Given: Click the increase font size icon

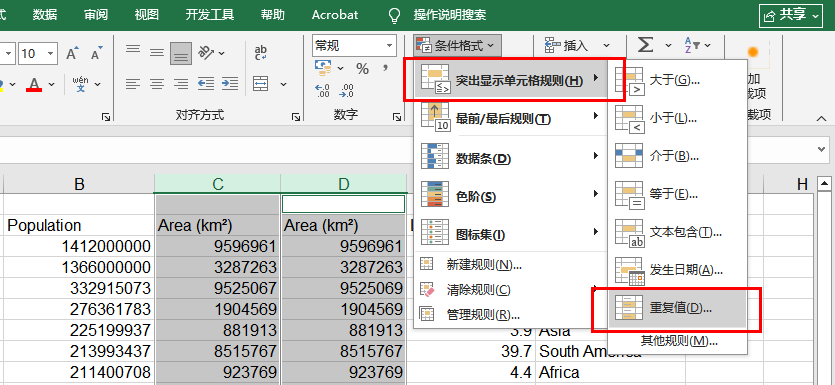Looking at the screenshot, I should pos(73,53).
